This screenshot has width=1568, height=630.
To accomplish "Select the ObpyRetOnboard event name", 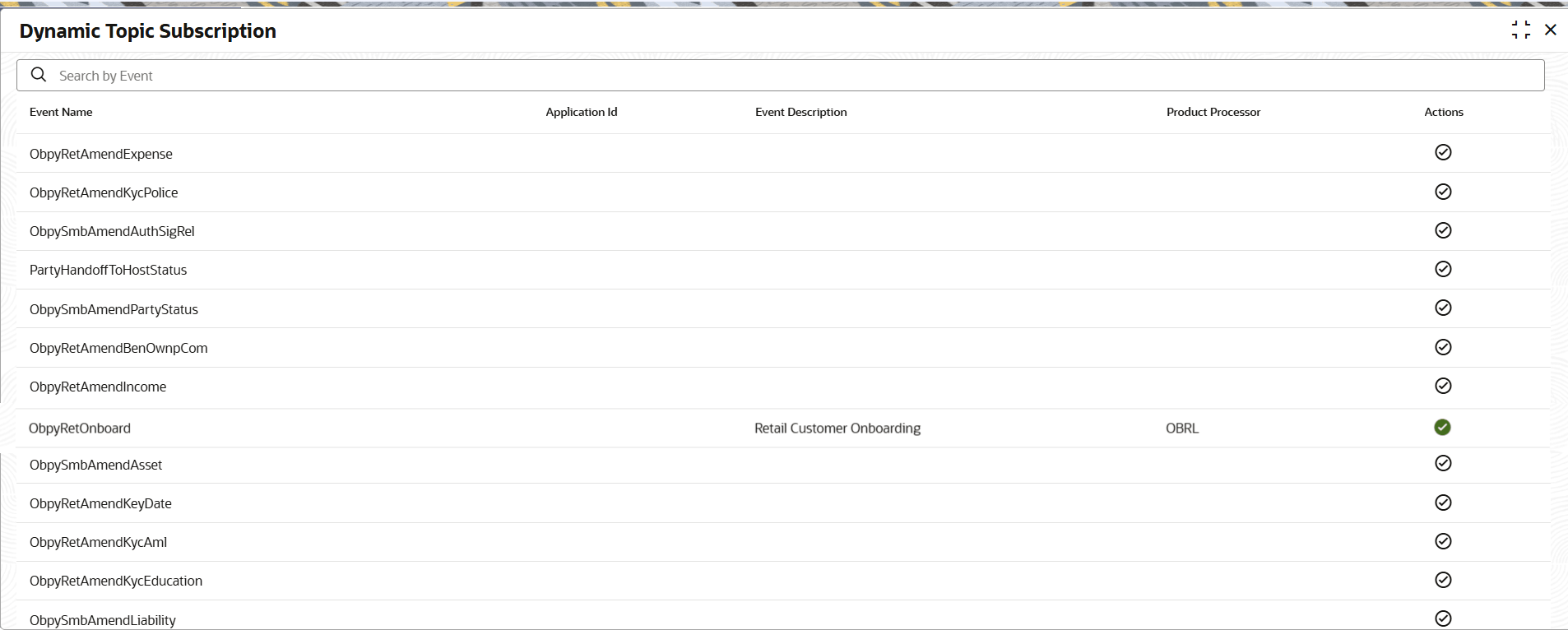I will pyautogui.click(x=80, y=428).
